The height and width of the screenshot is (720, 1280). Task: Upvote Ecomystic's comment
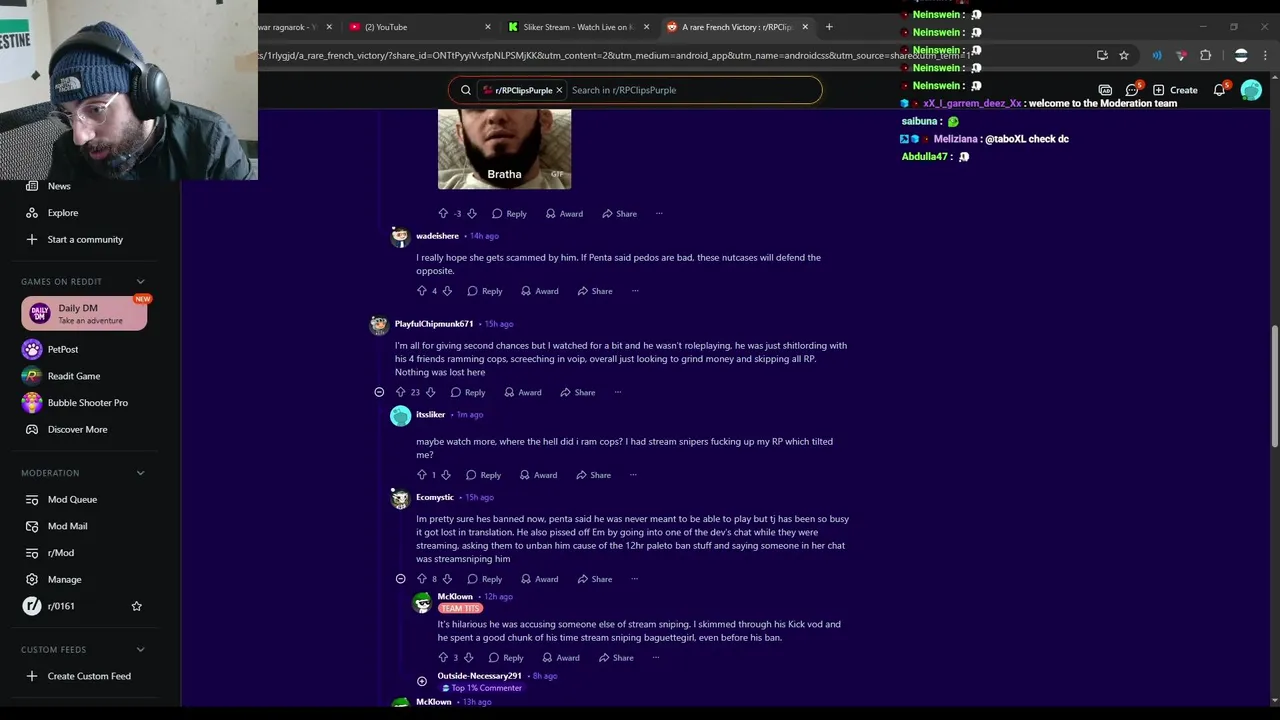click(422, 579)
